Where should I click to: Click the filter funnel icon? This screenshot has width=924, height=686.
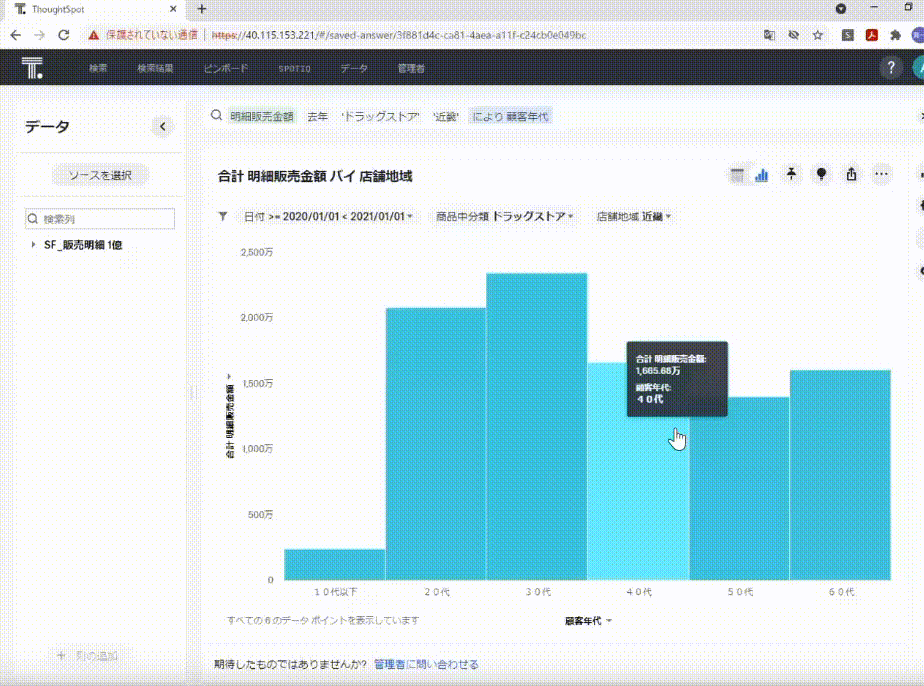(x=223, y=216)
